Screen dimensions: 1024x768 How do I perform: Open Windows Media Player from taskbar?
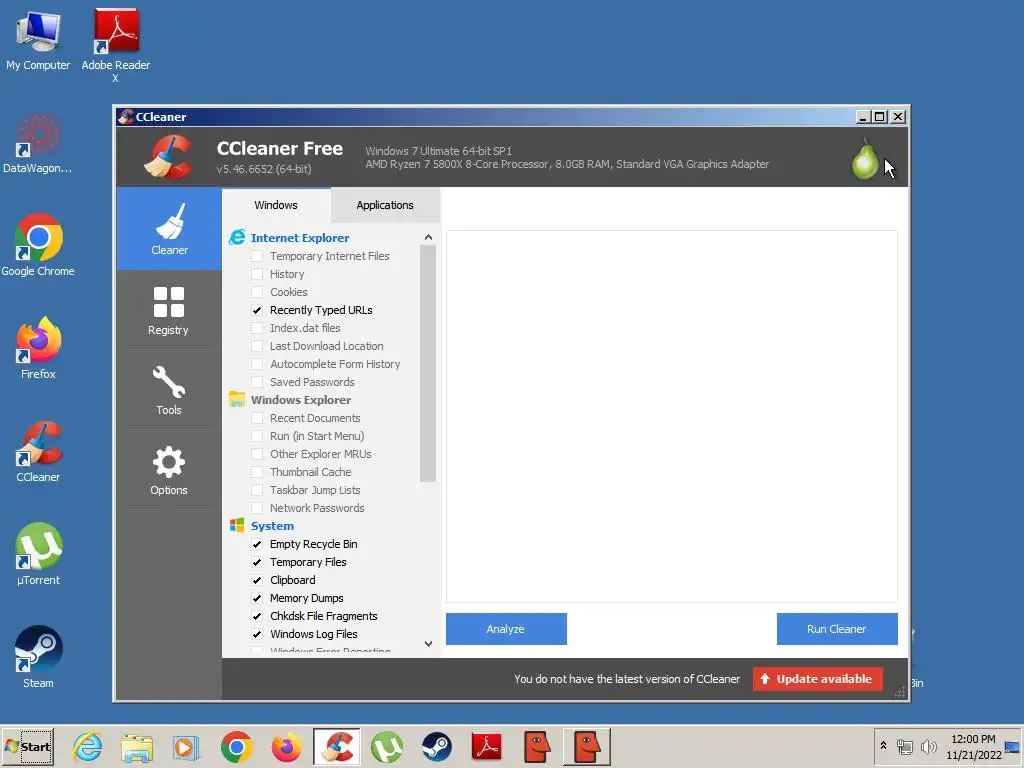pyautogui.click(x=187, y=746)
